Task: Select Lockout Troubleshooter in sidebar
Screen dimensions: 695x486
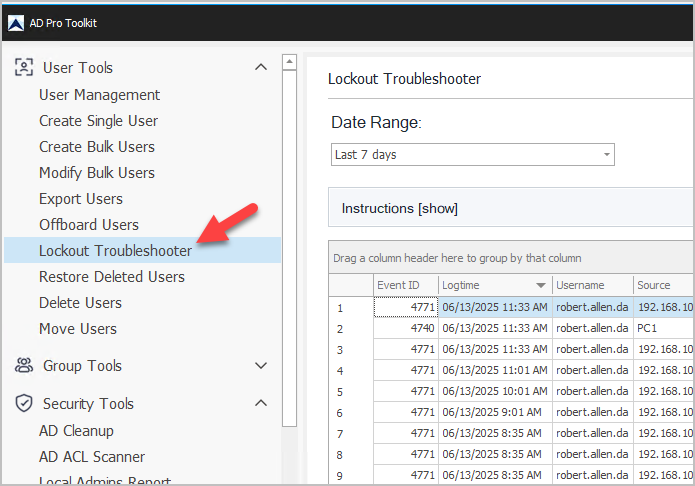Action: (x=143, y=251)
